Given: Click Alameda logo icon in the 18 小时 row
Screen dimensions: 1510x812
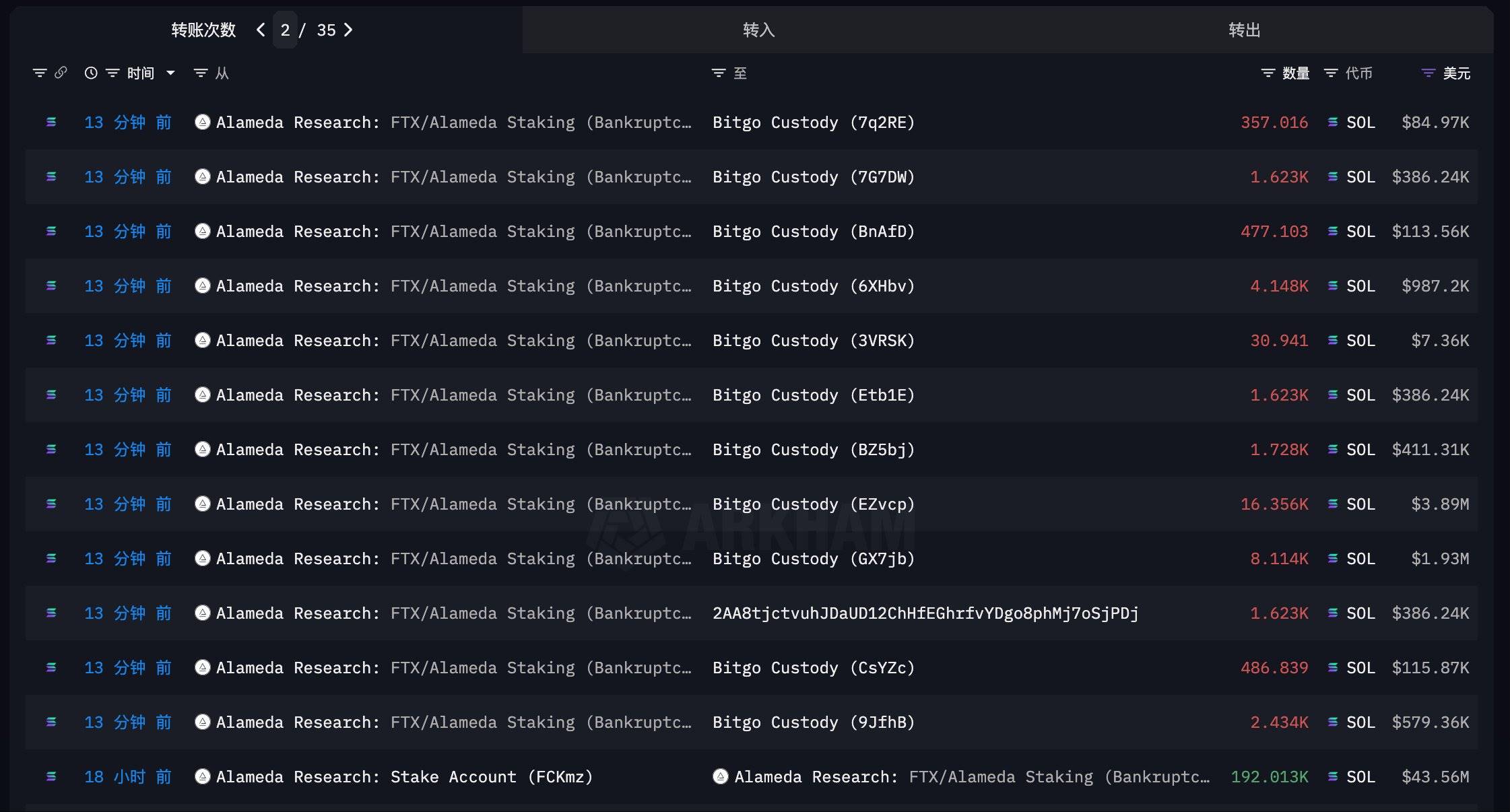Looking at the screenshot, I should [x=202, y=776].
